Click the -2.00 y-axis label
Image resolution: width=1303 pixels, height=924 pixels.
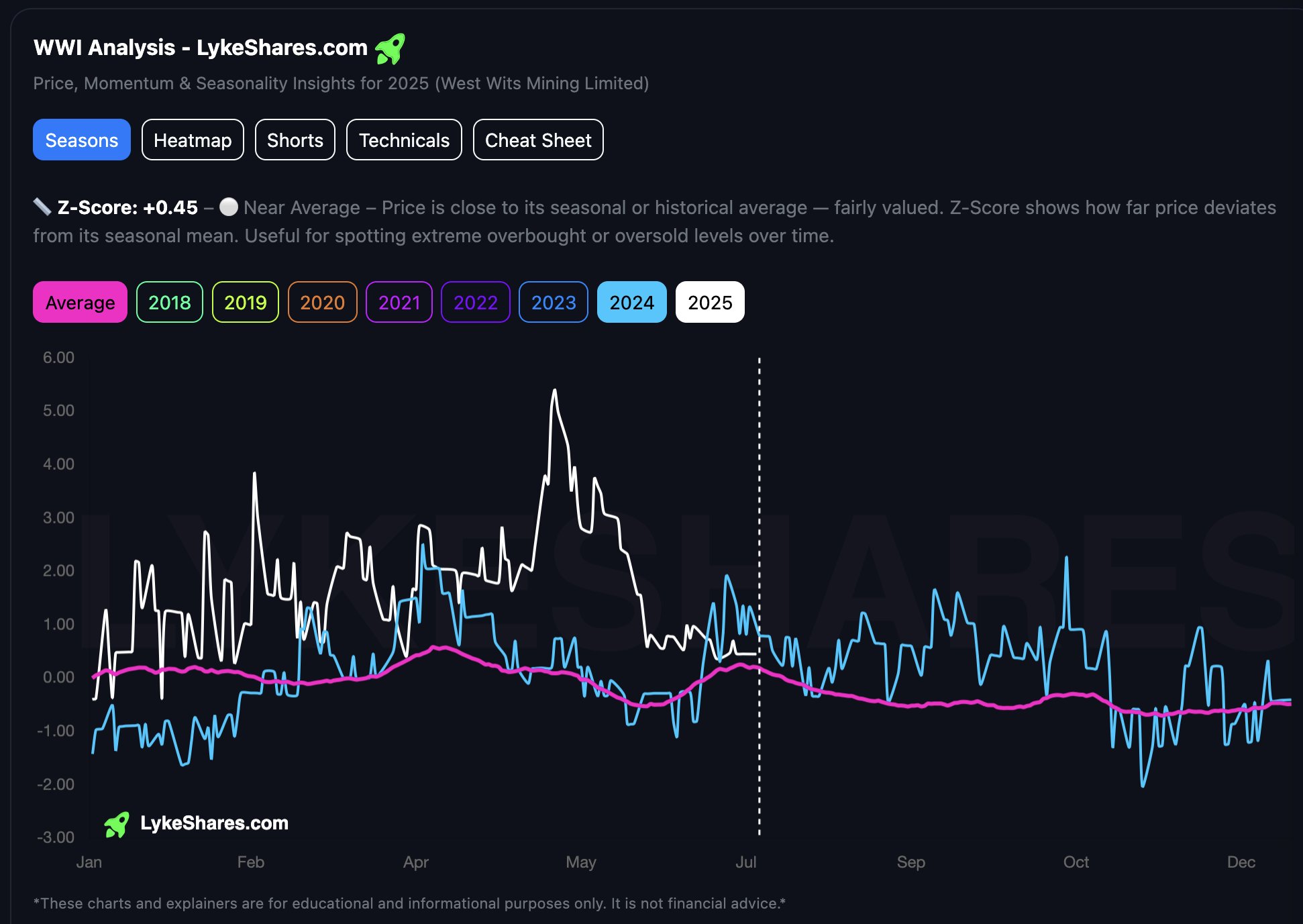(x=56, y=784)
